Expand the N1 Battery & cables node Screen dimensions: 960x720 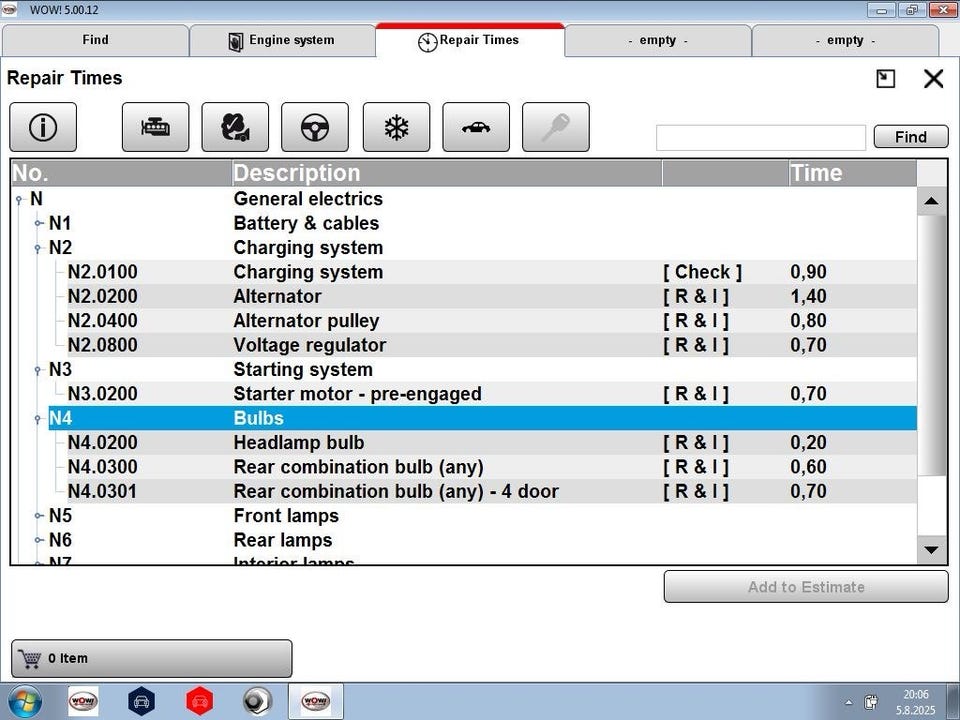point(39,224)
